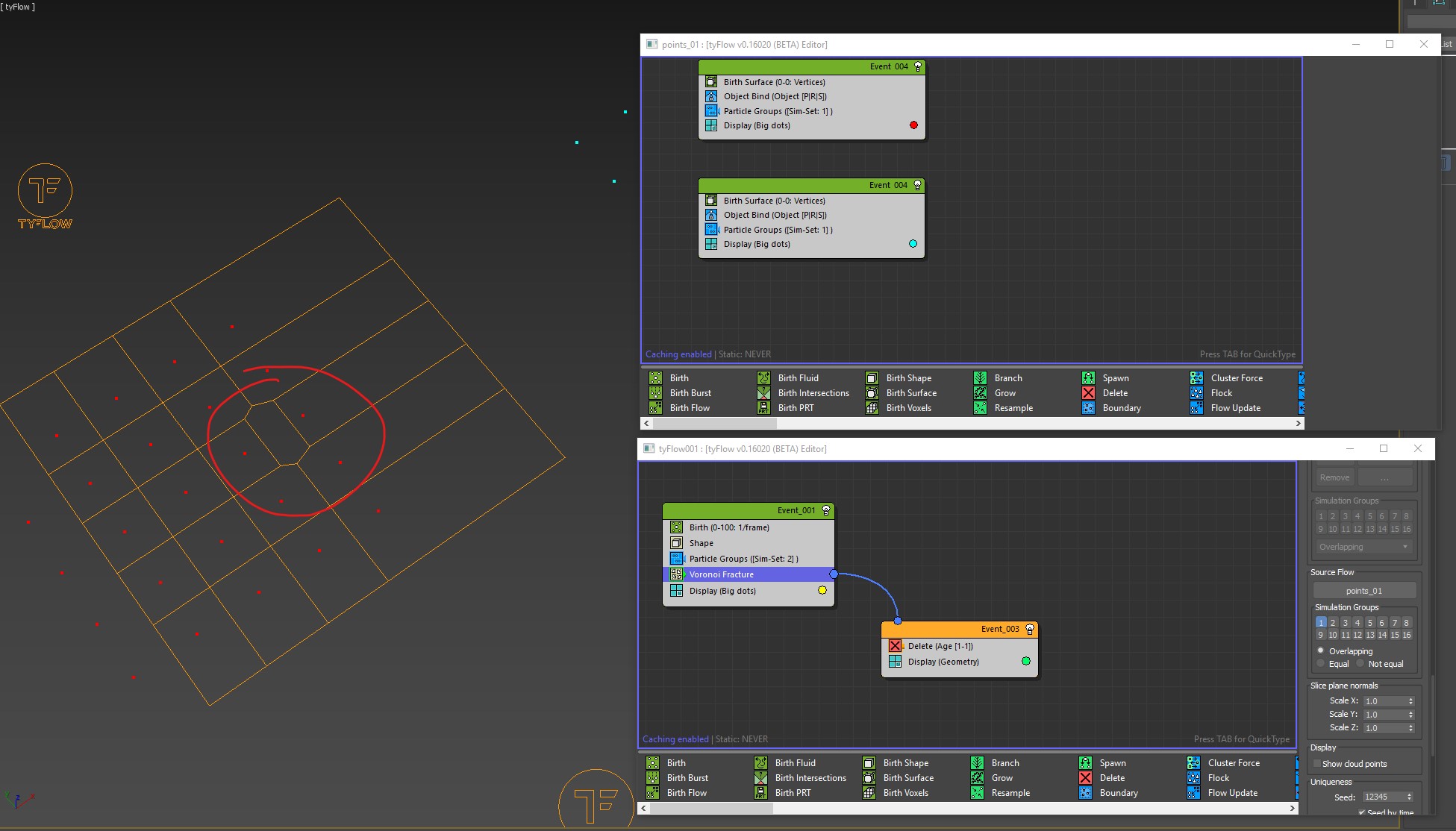Choose Birth Voxels icon in points_01 editor
The width and height of the screenshot is (1456, 831).
(x=872, y=408)
